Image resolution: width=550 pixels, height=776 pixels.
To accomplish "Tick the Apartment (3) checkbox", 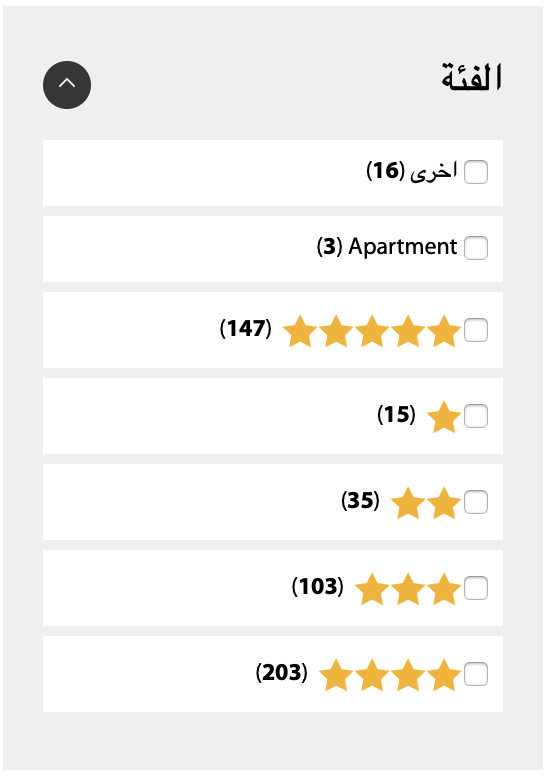I will click(476, 247).
